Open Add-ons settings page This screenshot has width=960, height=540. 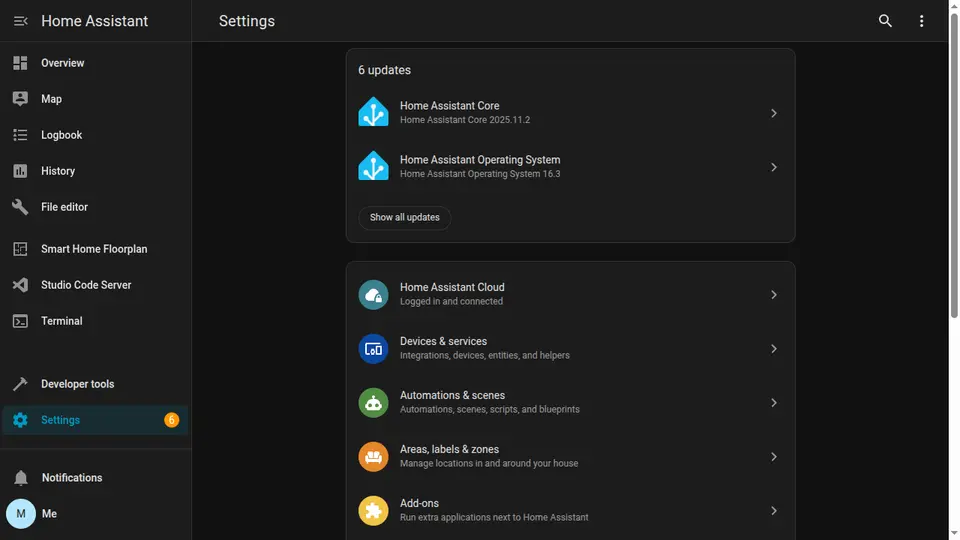click(x=570, y=511)
